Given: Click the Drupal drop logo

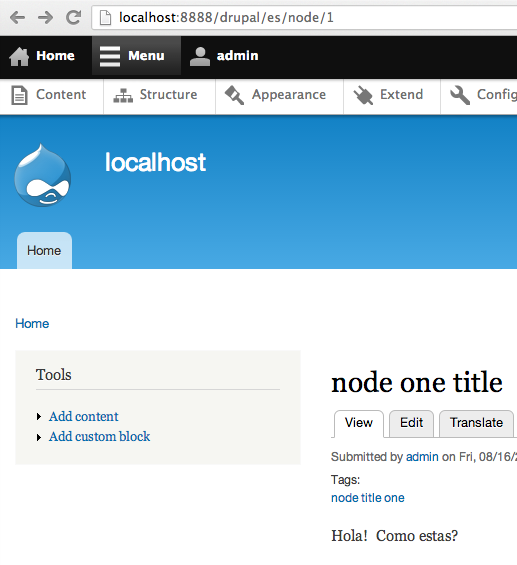Looking at the screenshot, I should [x=43, y=175].
